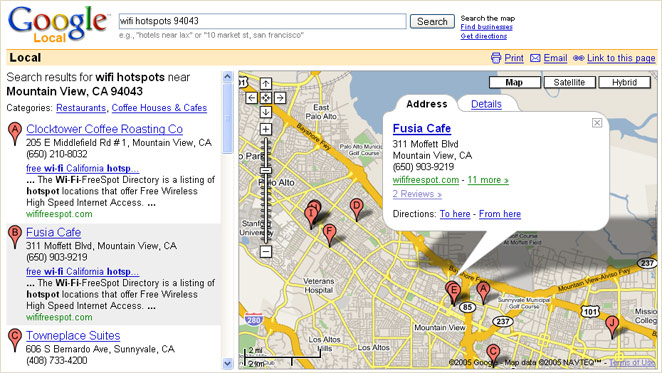Viewport: 662px width, 373px height.
Task: Click the 11 more link
Action: pos(488,180)
